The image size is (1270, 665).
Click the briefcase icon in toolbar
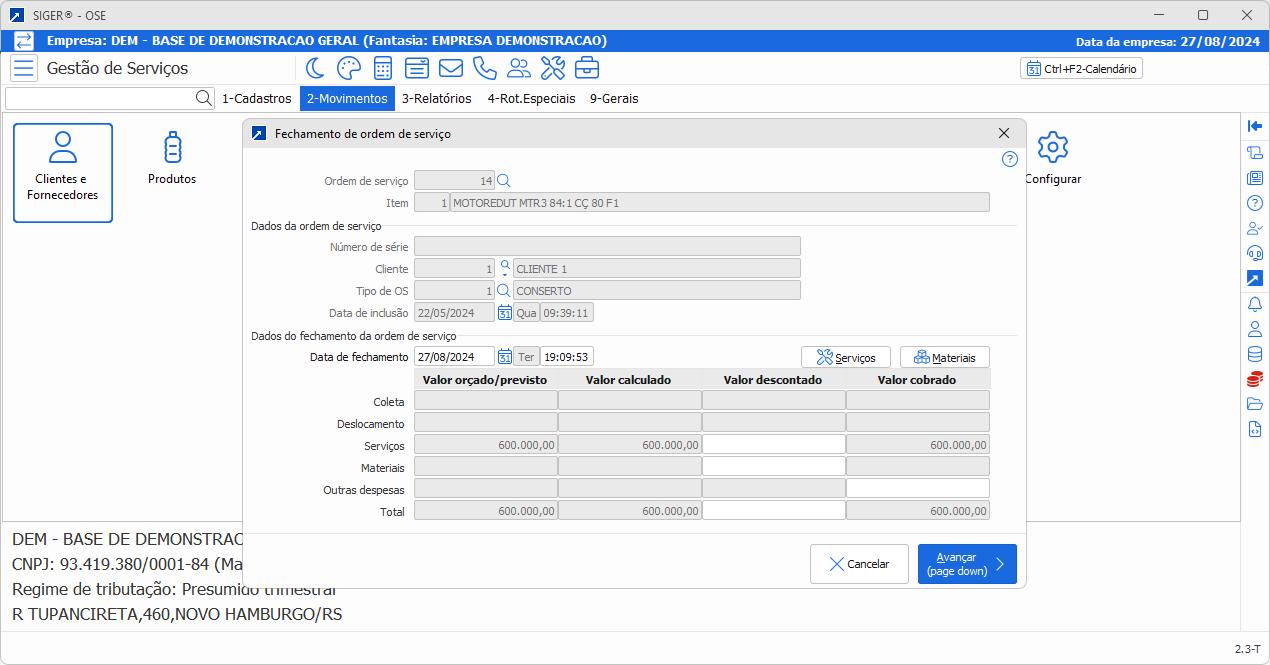click(587, 68)
